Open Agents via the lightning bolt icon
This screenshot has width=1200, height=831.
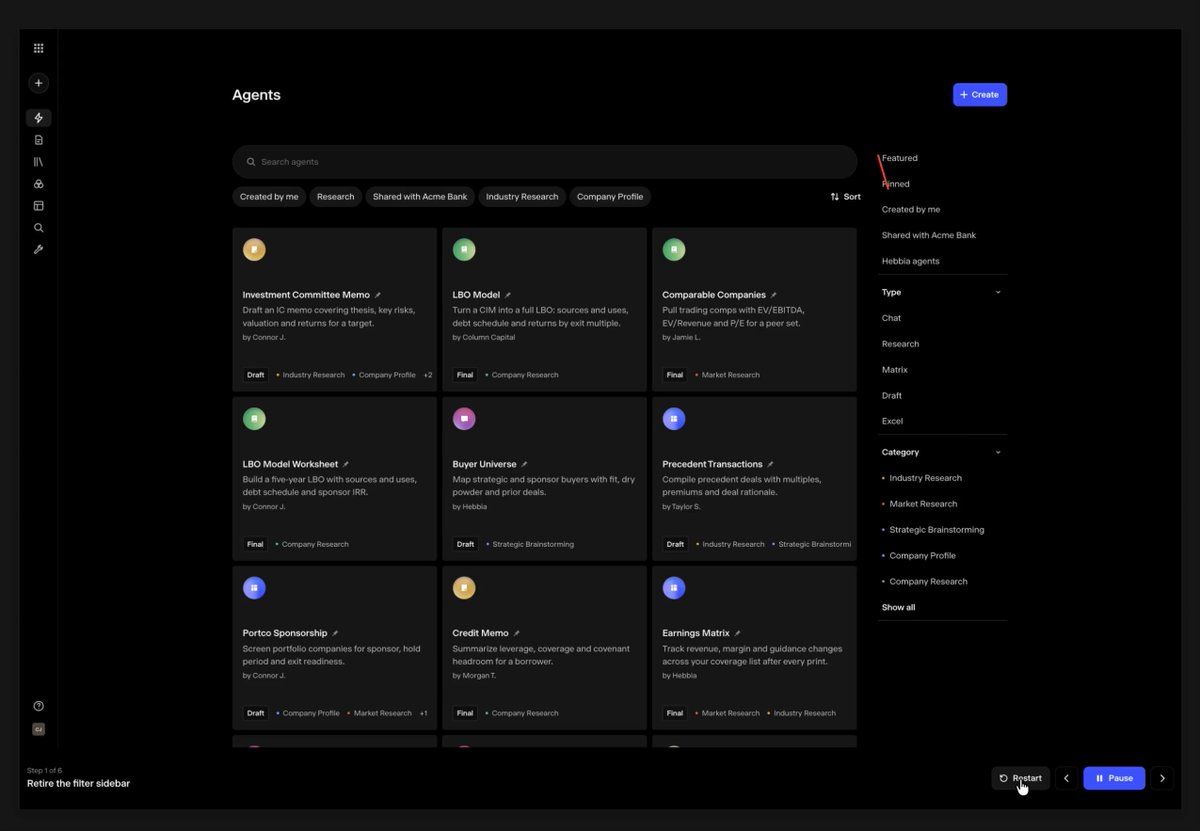coord(38,118)
